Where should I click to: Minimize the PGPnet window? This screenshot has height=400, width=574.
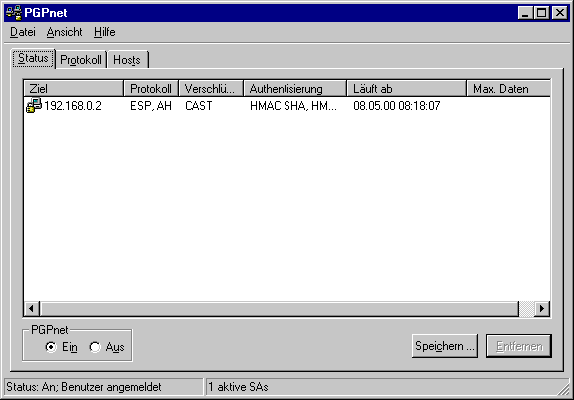525,13
